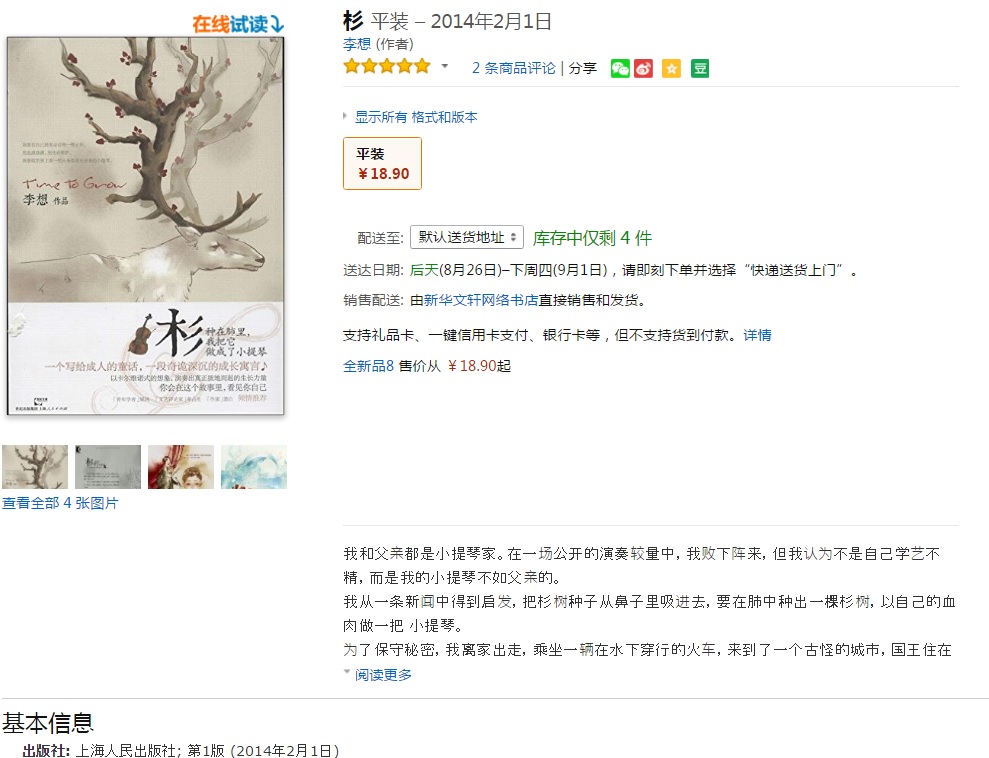Select the 平装 ¥18.90 format option
The image size is (989, 758).
click(382, 163)
